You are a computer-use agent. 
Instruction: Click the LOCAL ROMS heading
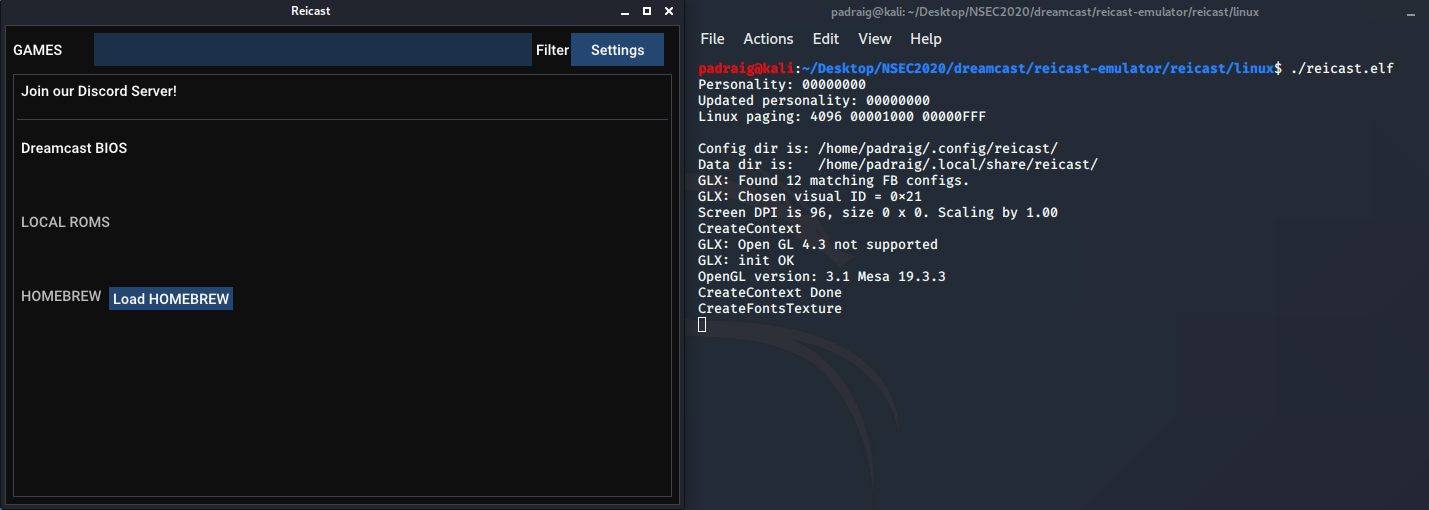[x=65, y=222]
